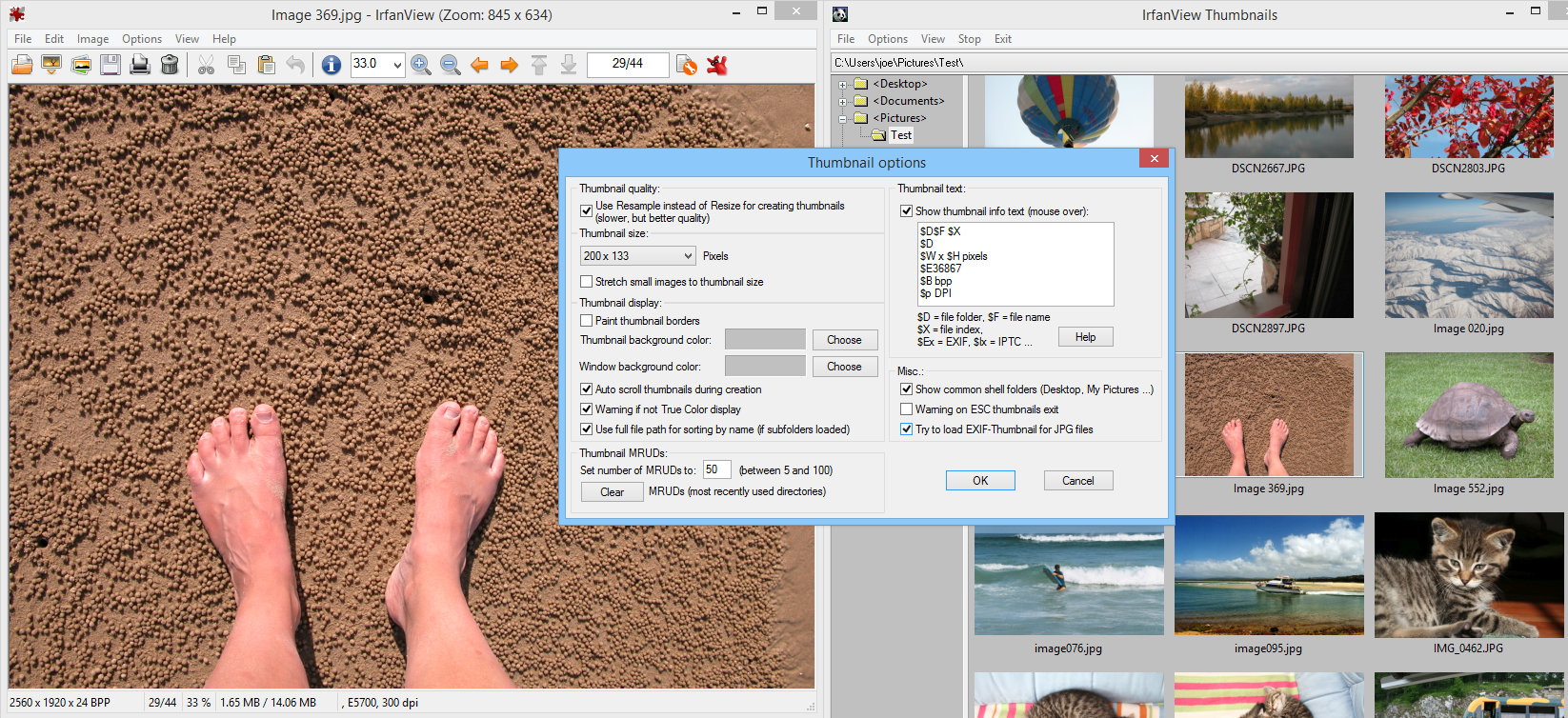
Task: Click the Open file folder icon
Action: pos(22,65)
